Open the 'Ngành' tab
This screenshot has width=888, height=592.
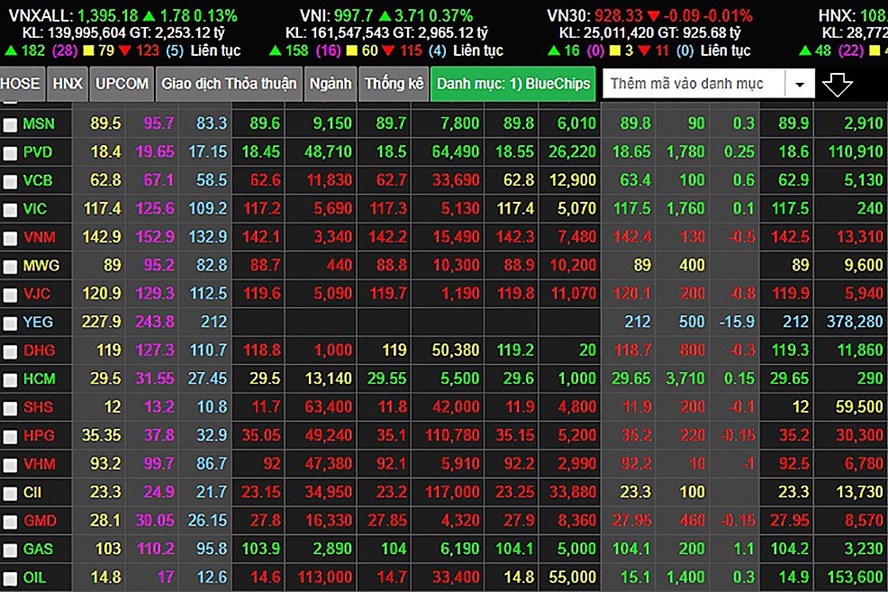330,84
